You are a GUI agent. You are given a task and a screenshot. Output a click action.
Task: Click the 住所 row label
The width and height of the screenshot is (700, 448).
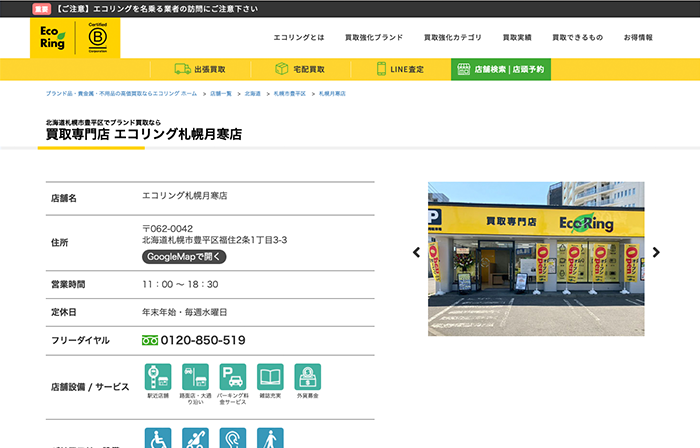59,243
